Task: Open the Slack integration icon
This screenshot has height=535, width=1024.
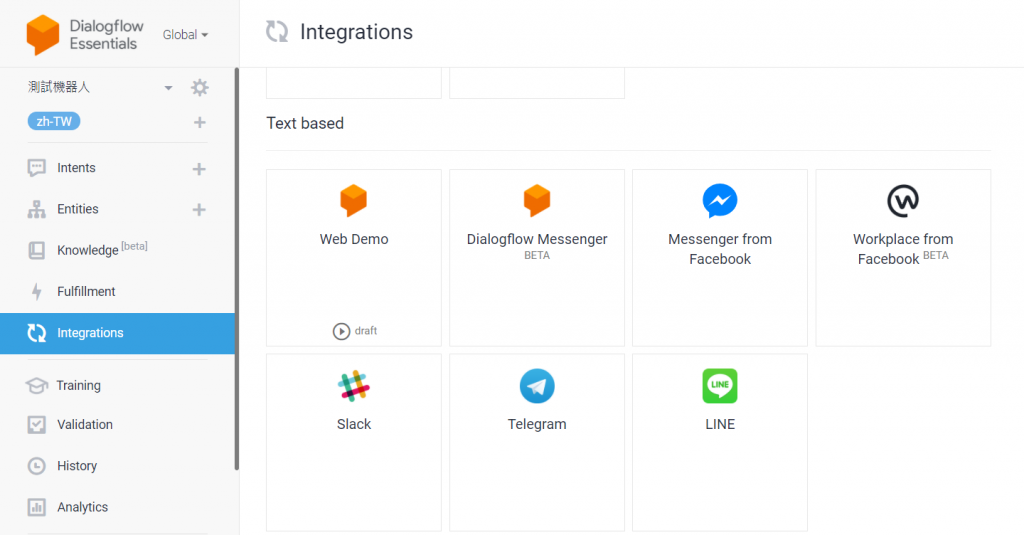Action: click(x=354, y=386)
